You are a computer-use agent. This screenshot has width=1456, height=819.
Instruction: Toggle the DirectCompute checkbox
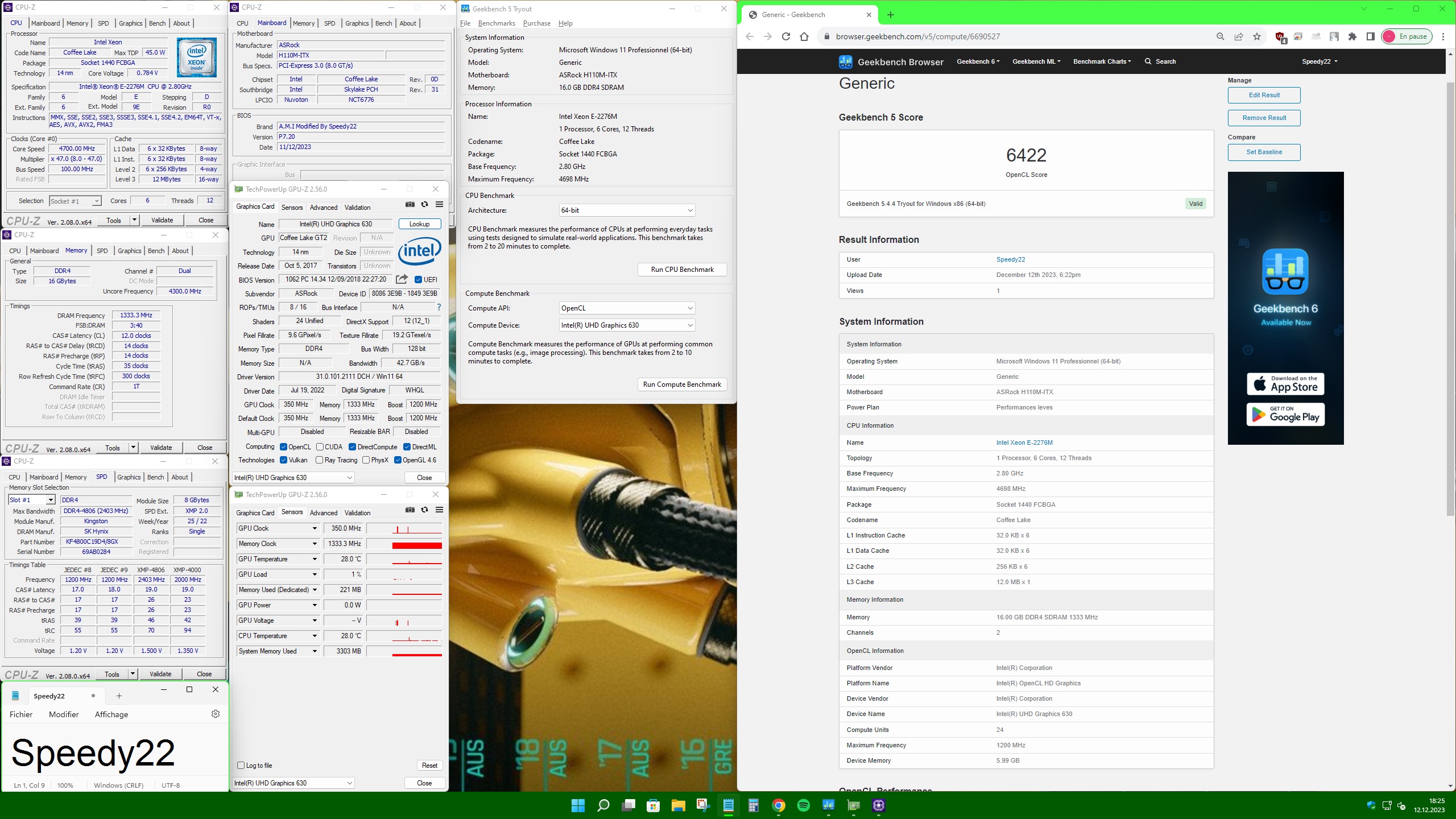(352, 447)
